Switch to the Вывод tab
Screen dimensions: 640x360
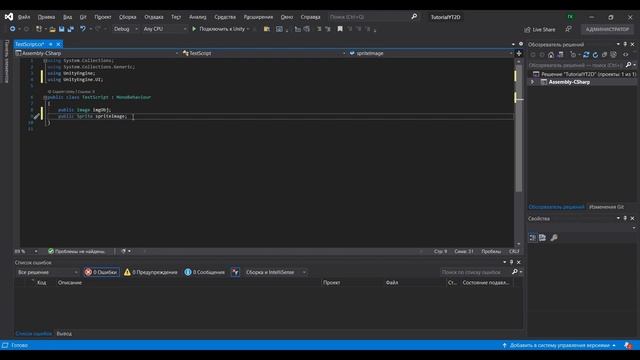tap(64, 333)
